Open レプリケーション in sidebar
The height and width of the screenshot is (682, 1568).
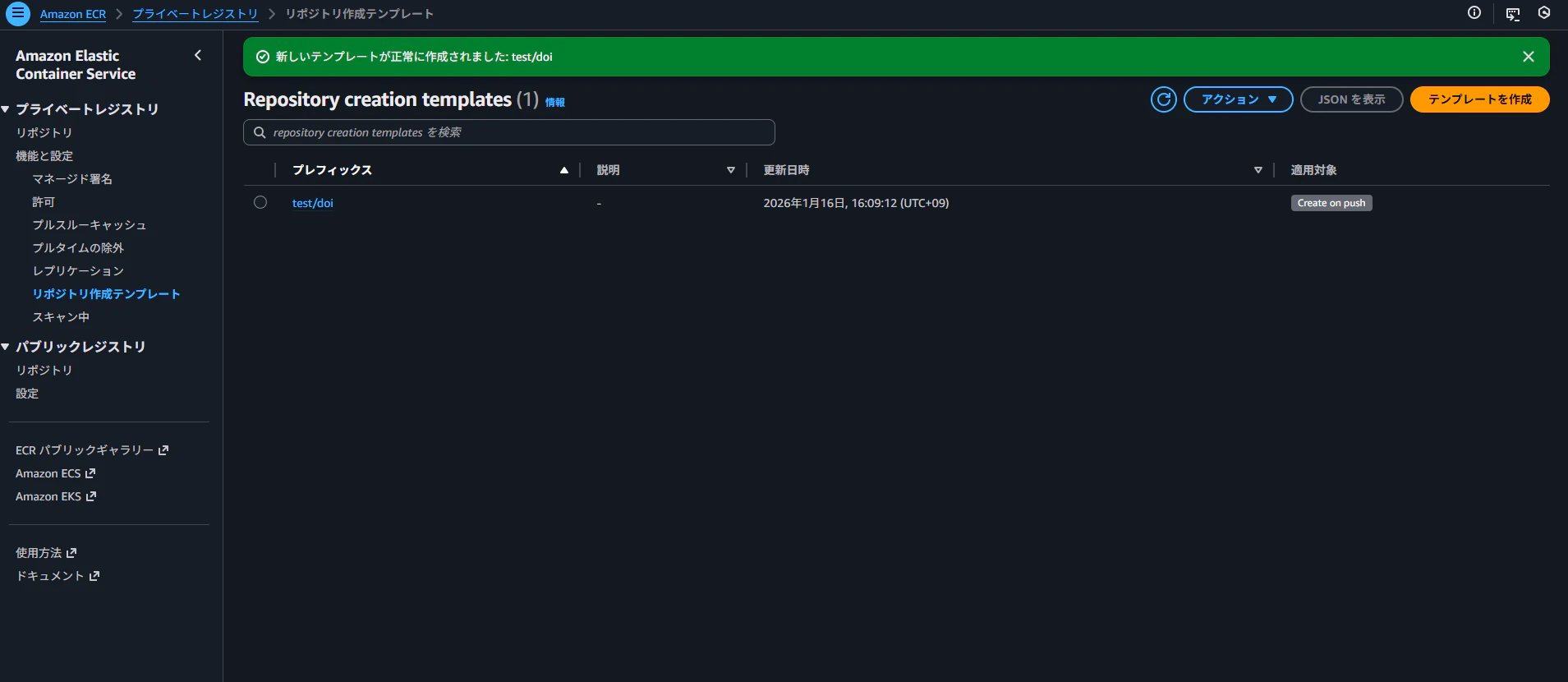[x=78, y=271]
